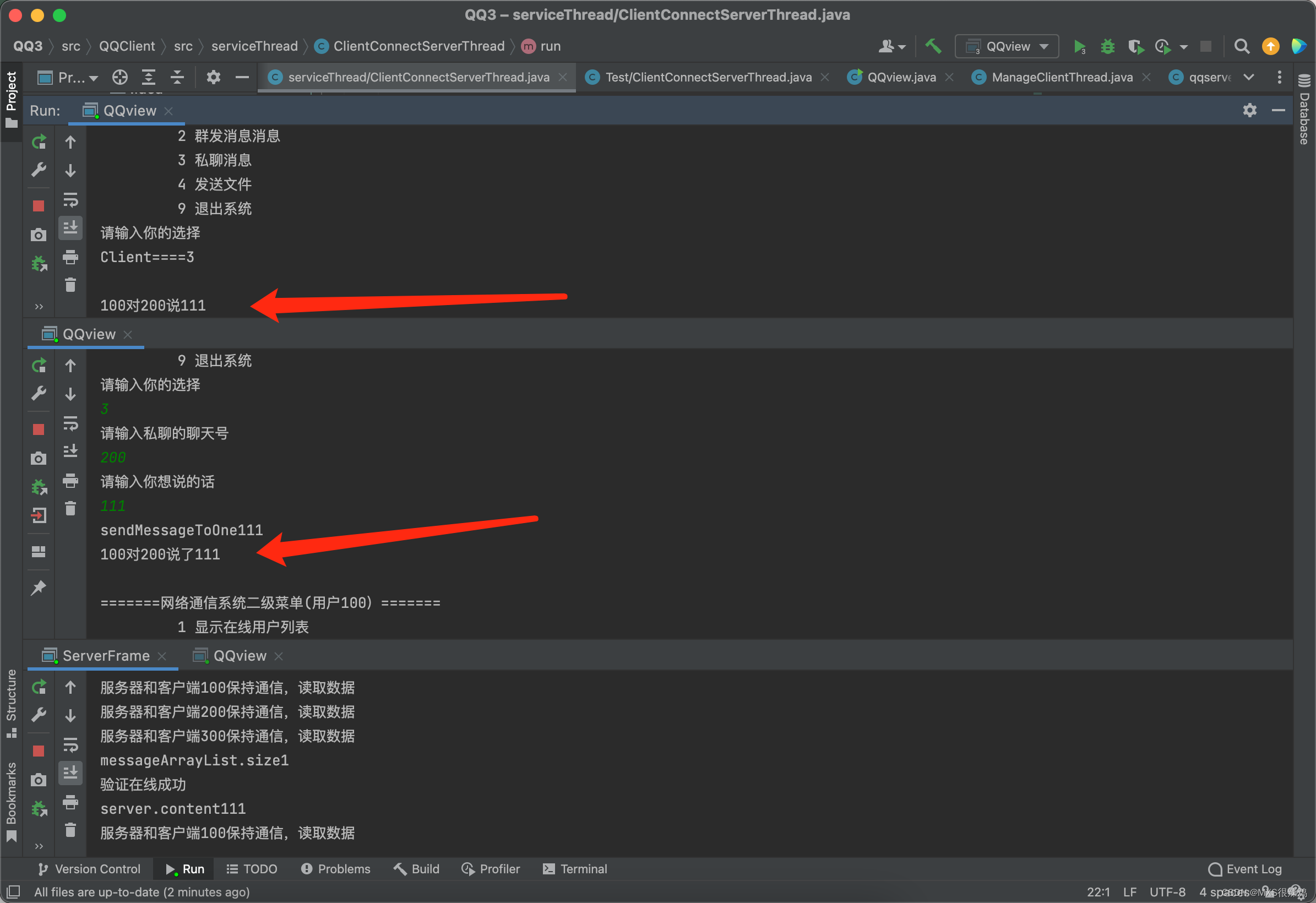1316x903 pixels.
Task: Toggle soft-wrap in top console panel
Action: tap(70, 199)
